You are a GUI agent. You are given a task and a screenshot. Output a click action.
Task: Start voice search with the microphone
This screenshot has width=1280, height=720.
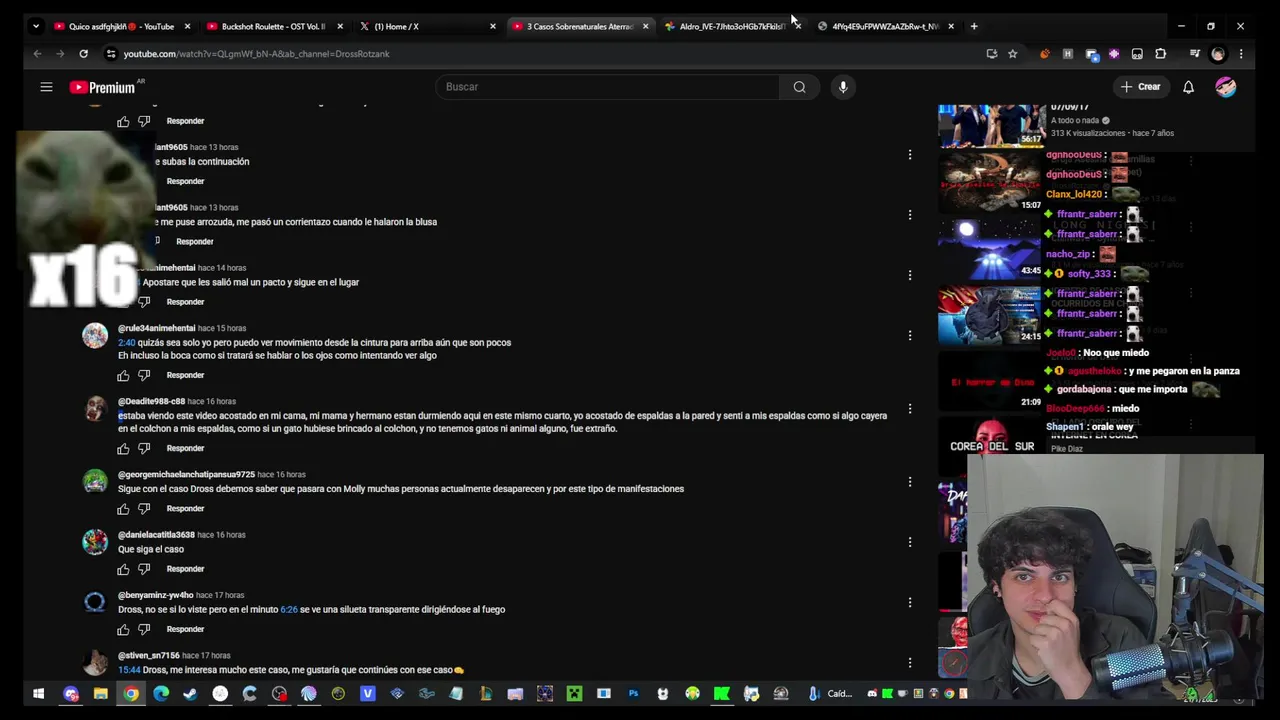coord(843,87)
